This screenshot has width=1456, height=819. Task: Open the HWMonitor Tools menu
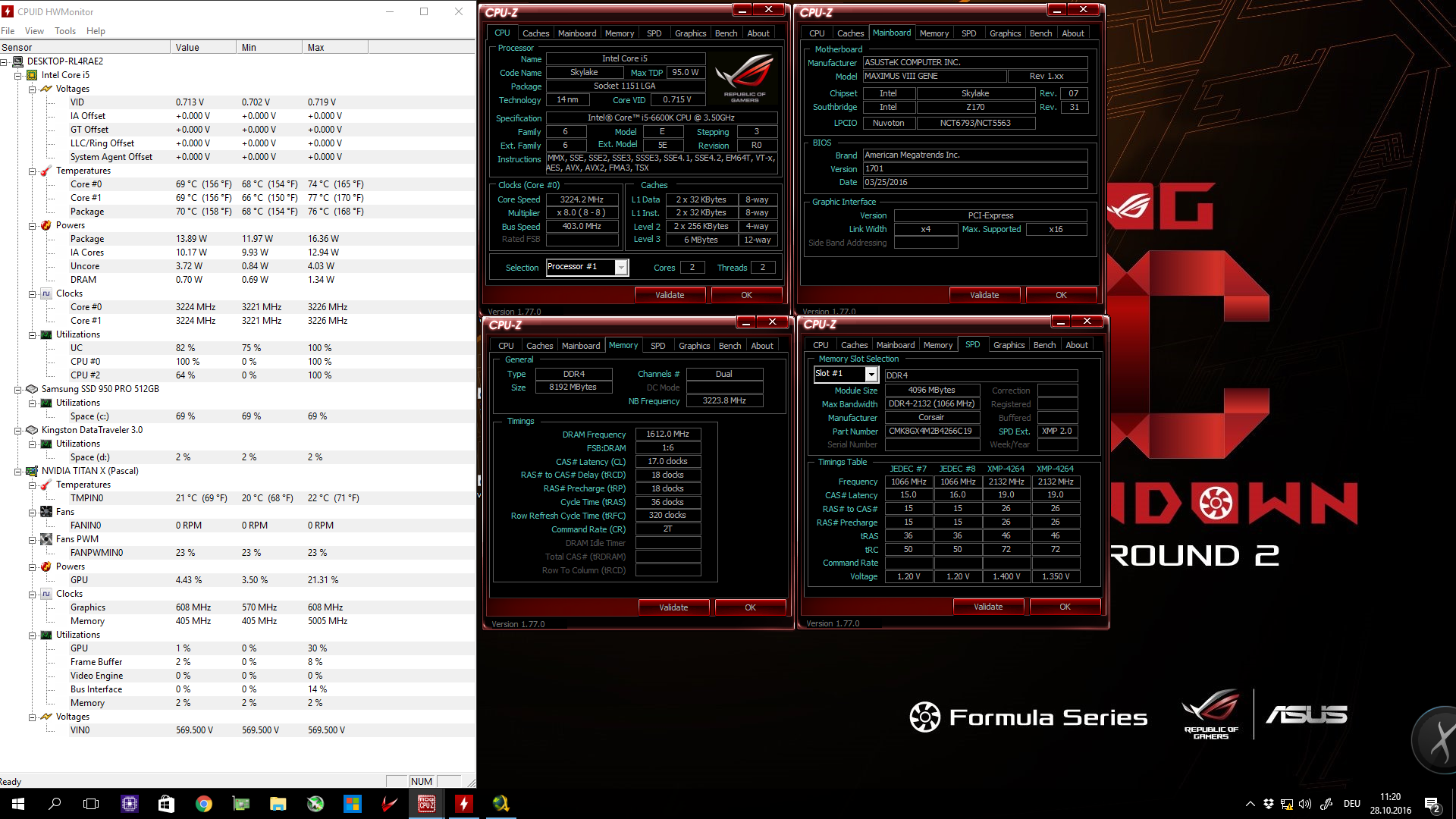65,31
